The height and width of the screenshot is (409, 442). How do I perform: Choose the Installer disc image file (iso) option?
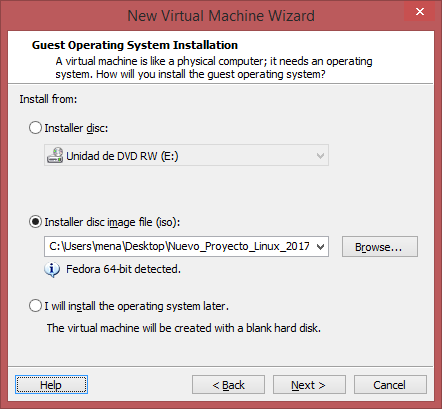[x=35, y=222]
